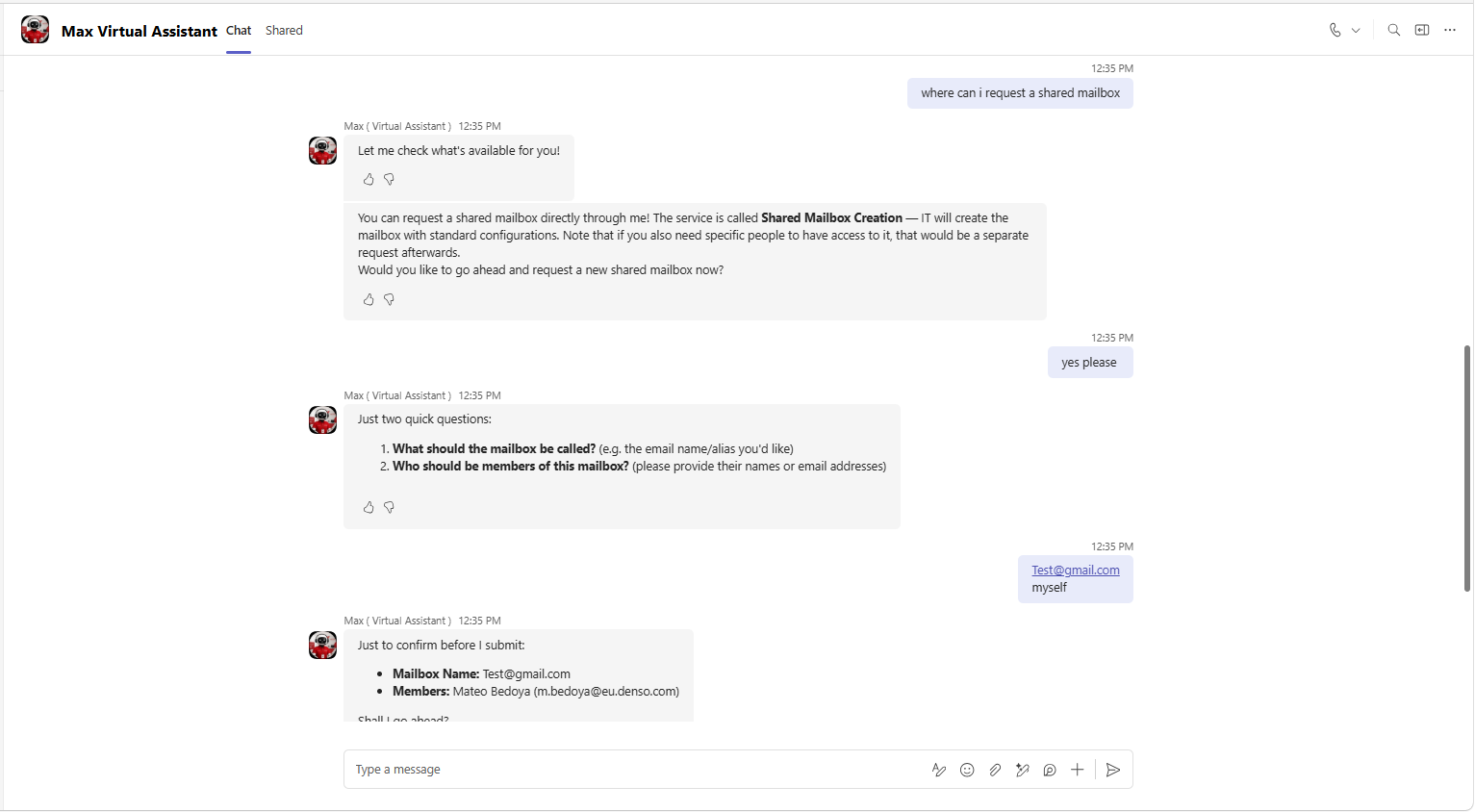This screenshot has height=812, width=1475.
Task: Click "Just two quick questions:" text
Action: click(x=424, y=419)
